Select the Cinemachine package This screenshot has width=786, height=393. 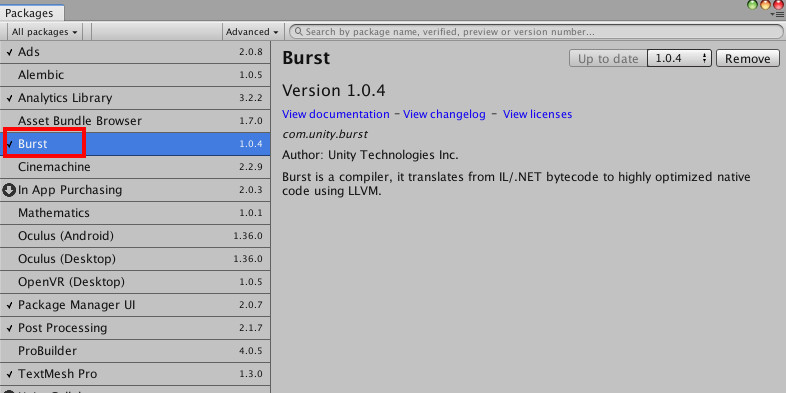(135, 167)
